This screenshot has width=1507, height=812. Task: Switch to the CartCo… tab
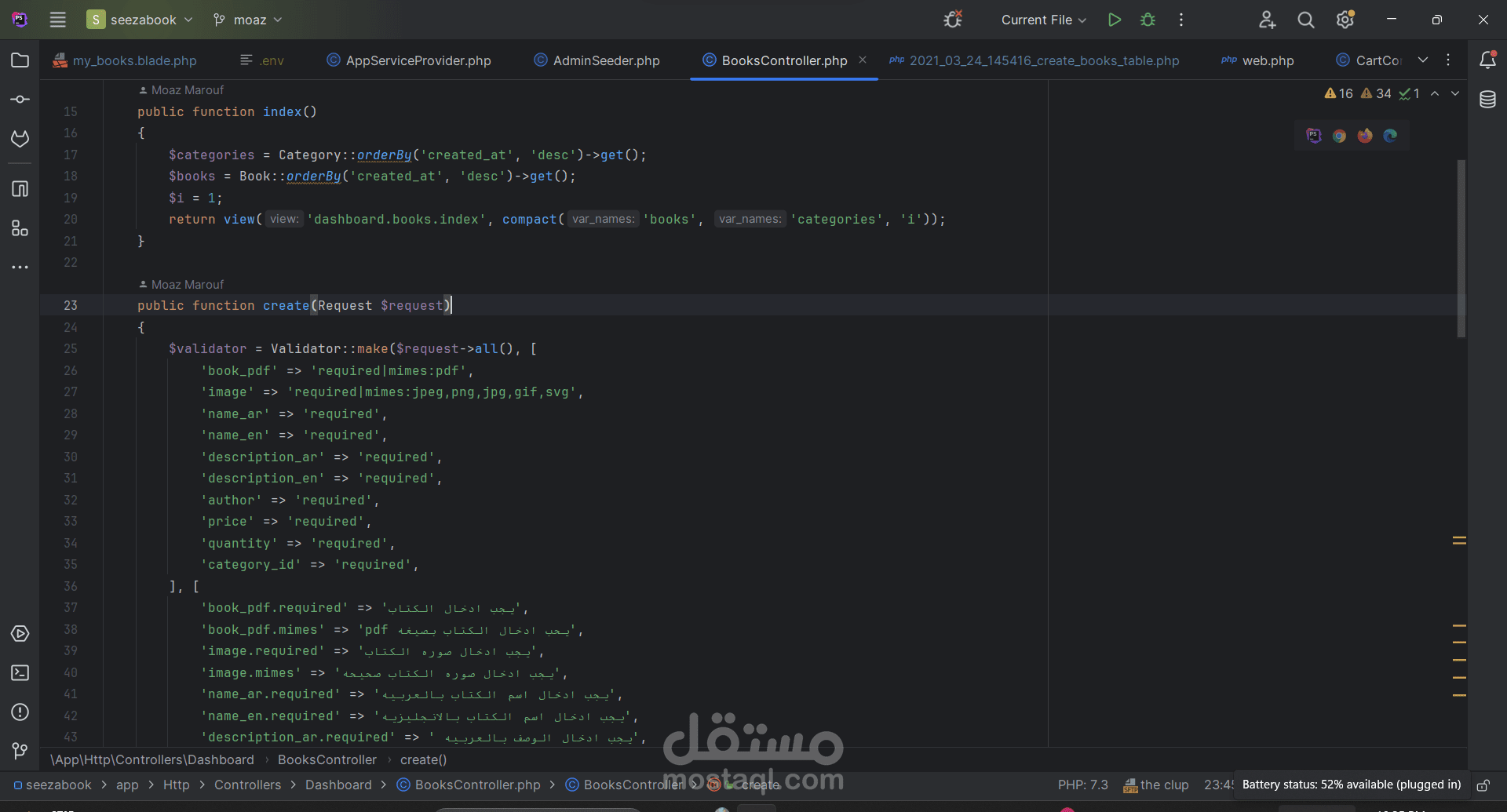[x=1369, y=60]
